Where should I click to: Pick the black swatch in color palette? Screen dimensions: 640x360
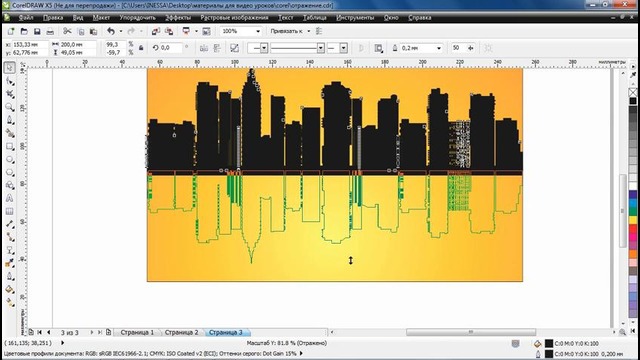click(x=633, y=101)
